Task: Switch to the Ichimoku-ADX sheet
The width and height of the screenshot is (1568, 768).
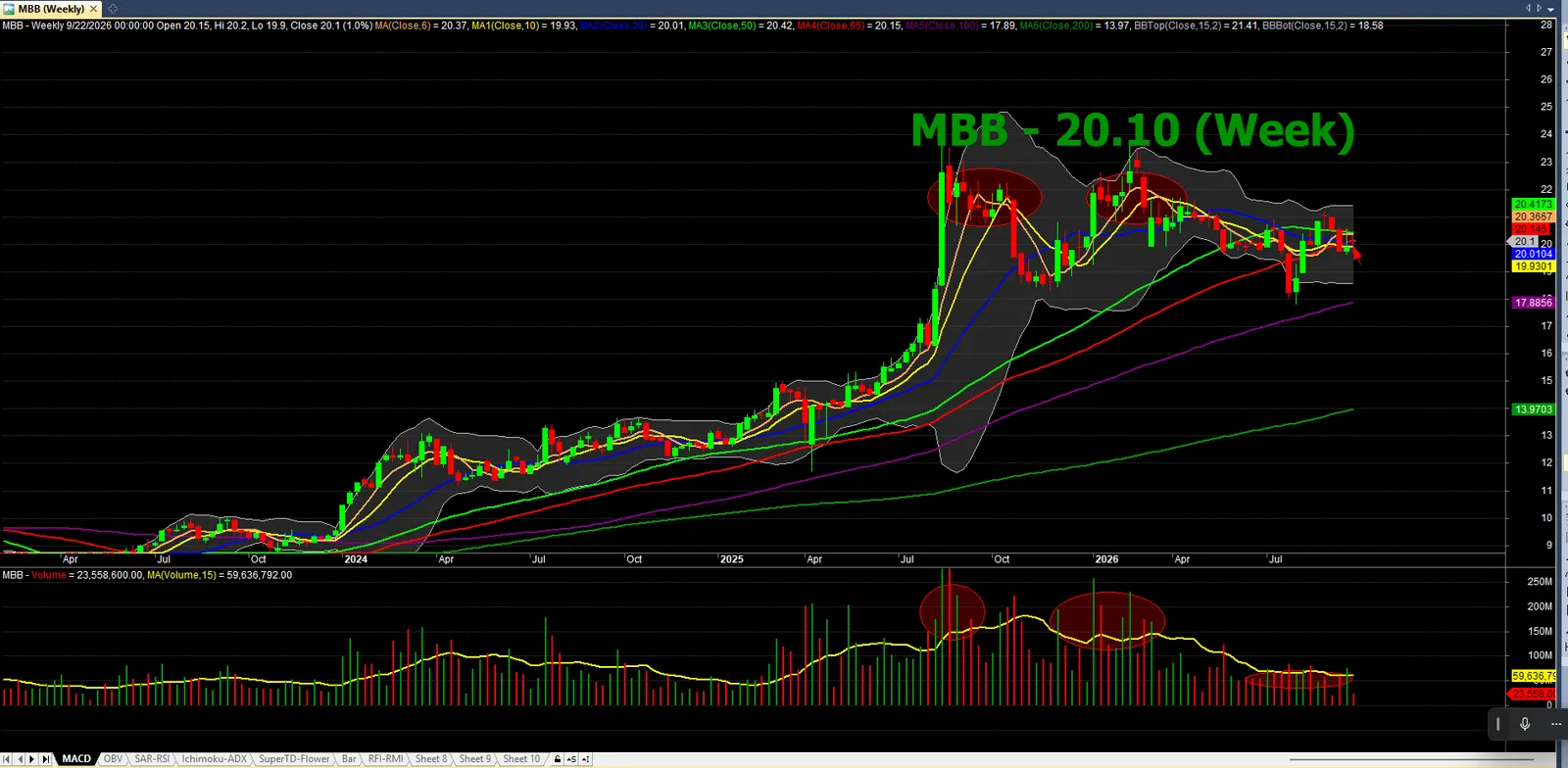Action: click(x=215, y=759)
